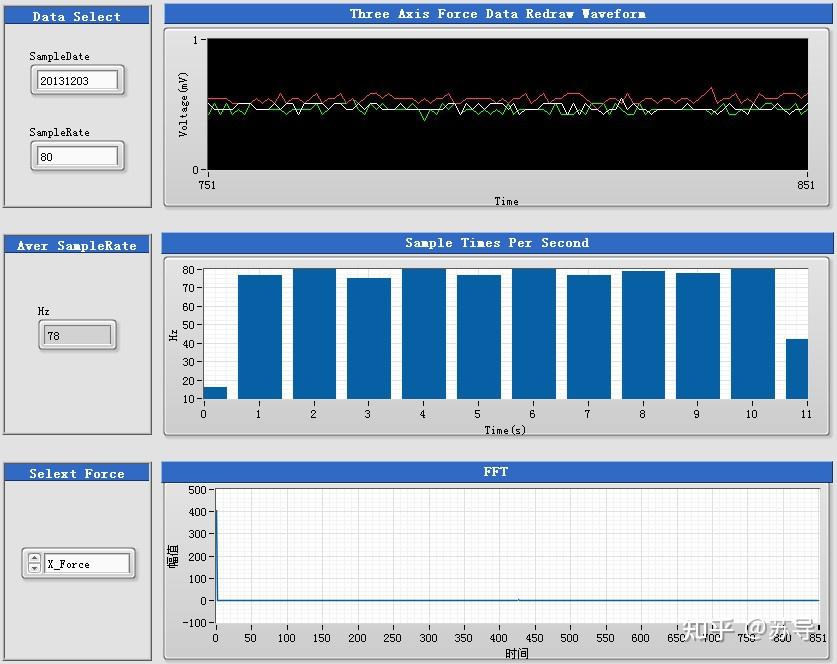Click the SampleDate input field showing 20131203
Screen dimensions: 837x664
tap(78, 81)
